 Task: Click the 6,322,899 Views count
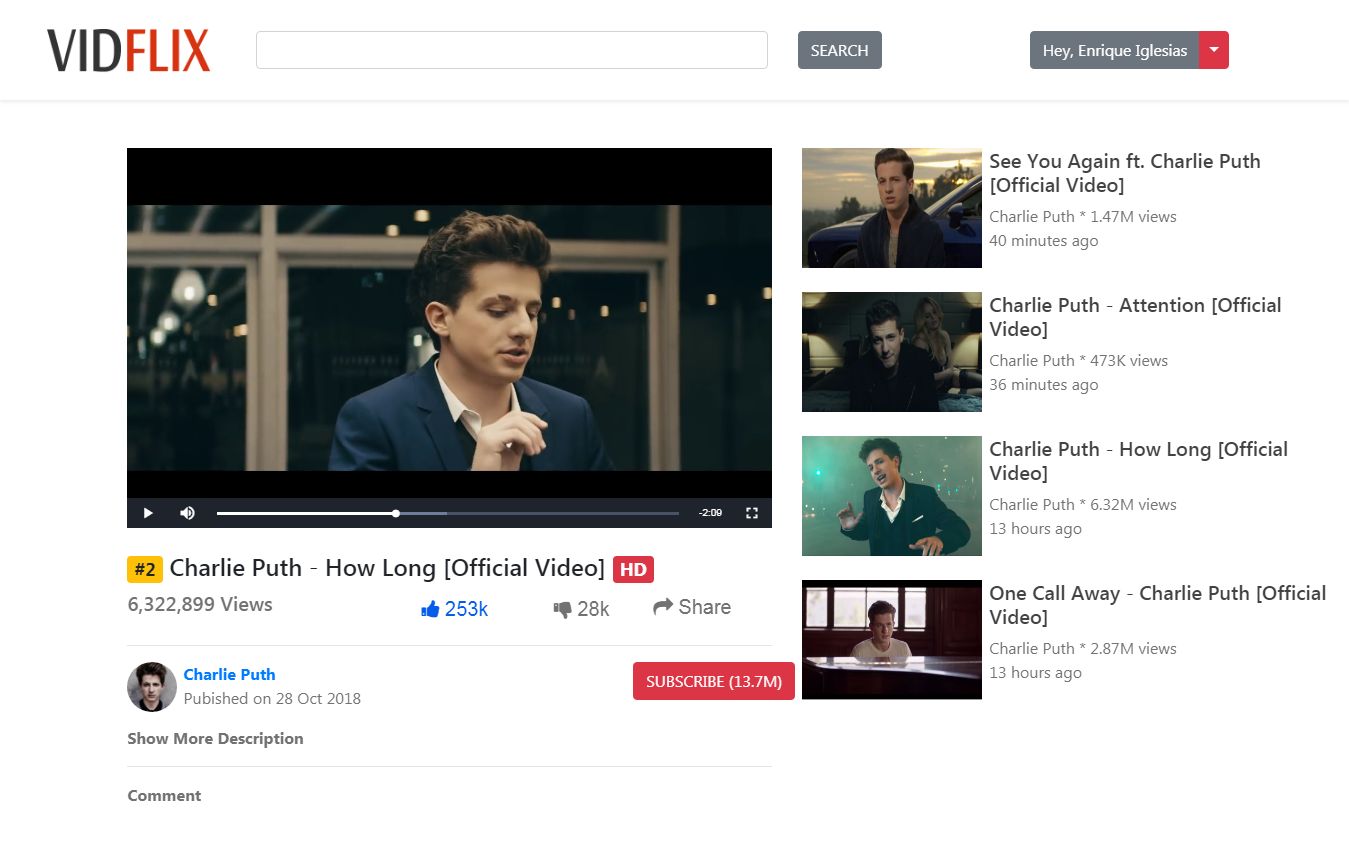pyautogui.click(x=200, y=604)
